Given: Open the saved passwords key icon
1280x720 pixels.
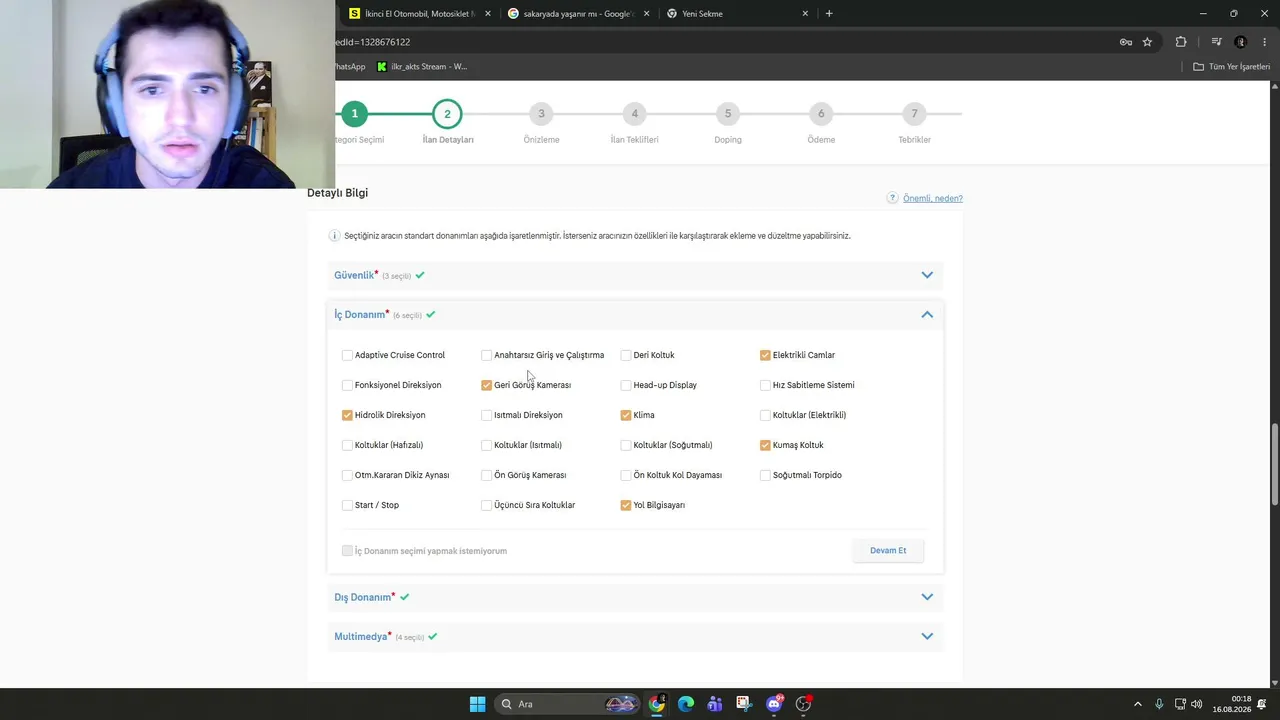Looking at the screenshot, I should (x=1126, y=42).
